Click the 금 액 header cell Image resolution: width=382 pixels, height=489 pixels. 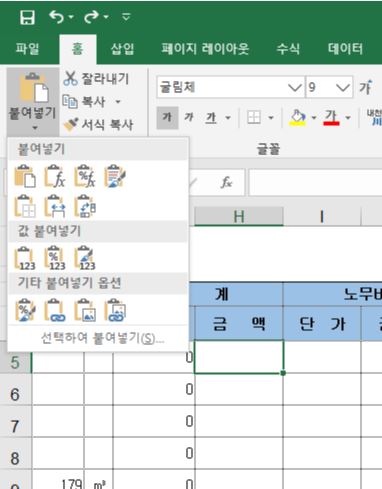click(x=239, y=323)
